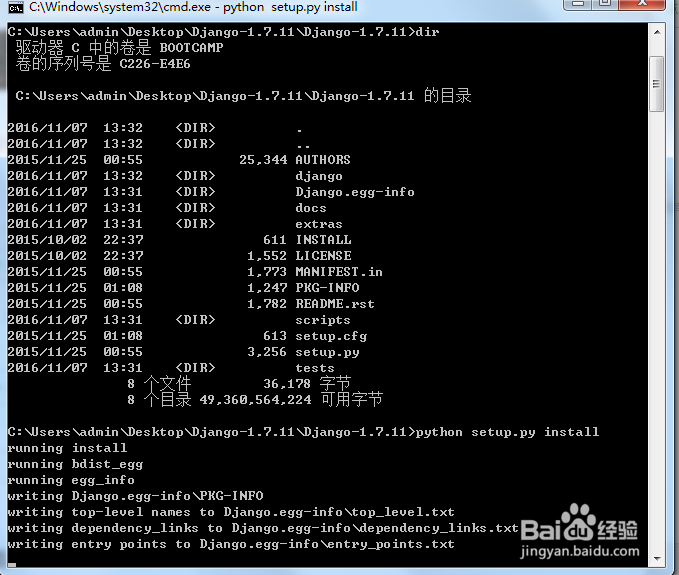
Task: Click the 'AUTHORS' file name
Action: (x=323, y=160)
